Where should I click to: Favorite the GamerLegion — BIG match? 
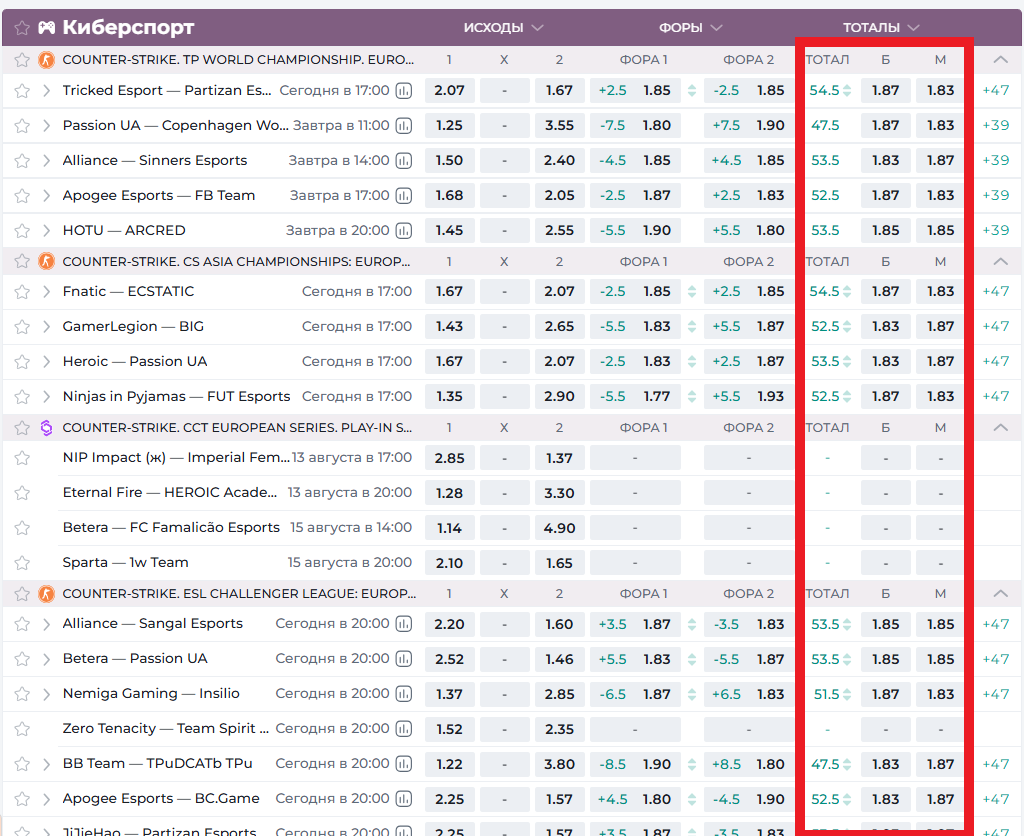22,327
